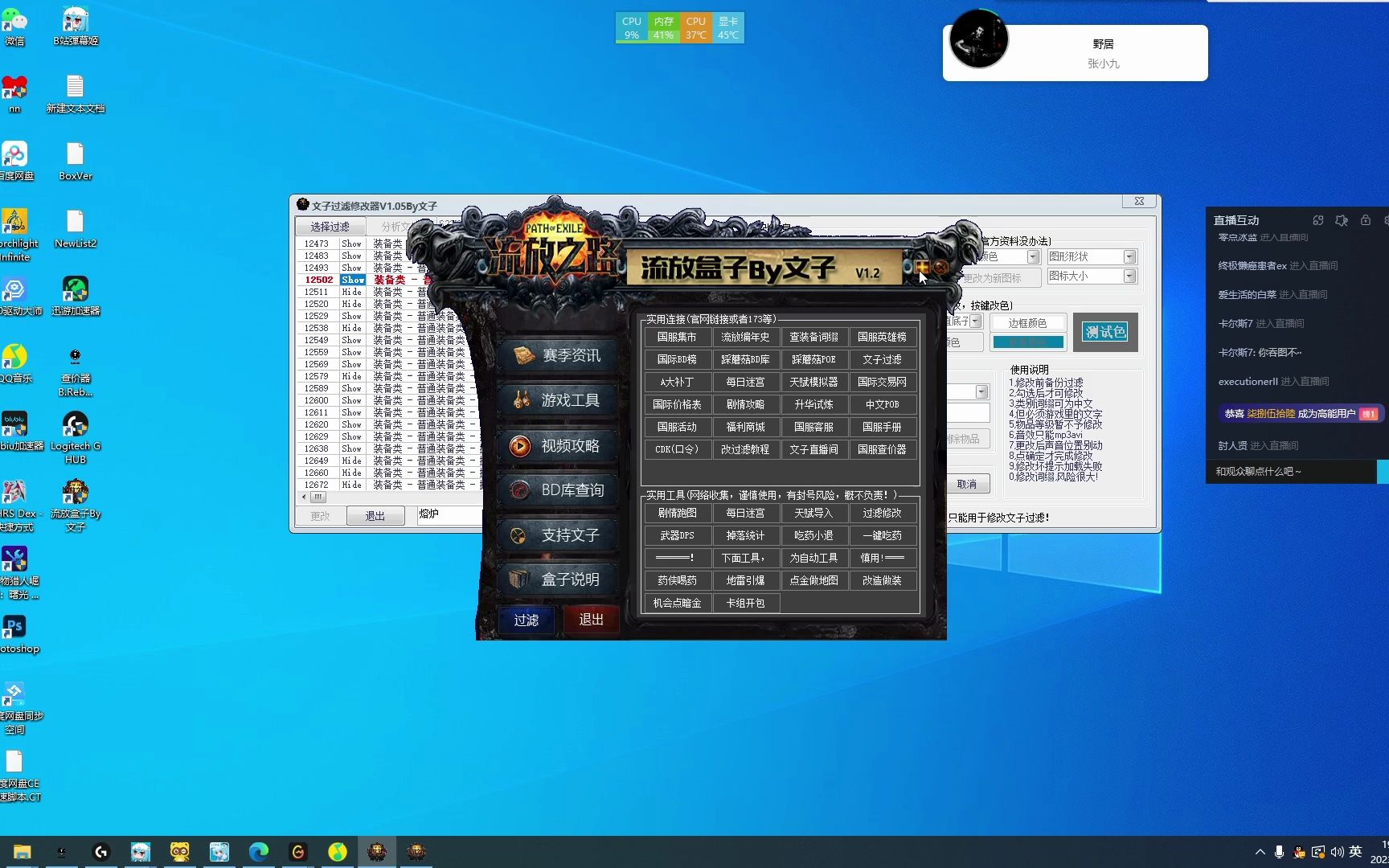Open the 支持文子 sidebar section

(558, 534)
